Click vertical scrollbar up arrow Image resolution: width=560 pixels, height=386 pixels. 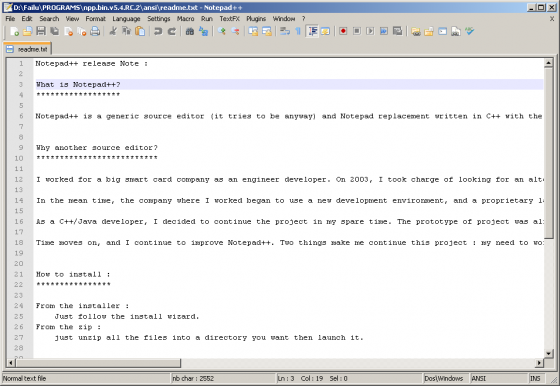coord(548,63)
